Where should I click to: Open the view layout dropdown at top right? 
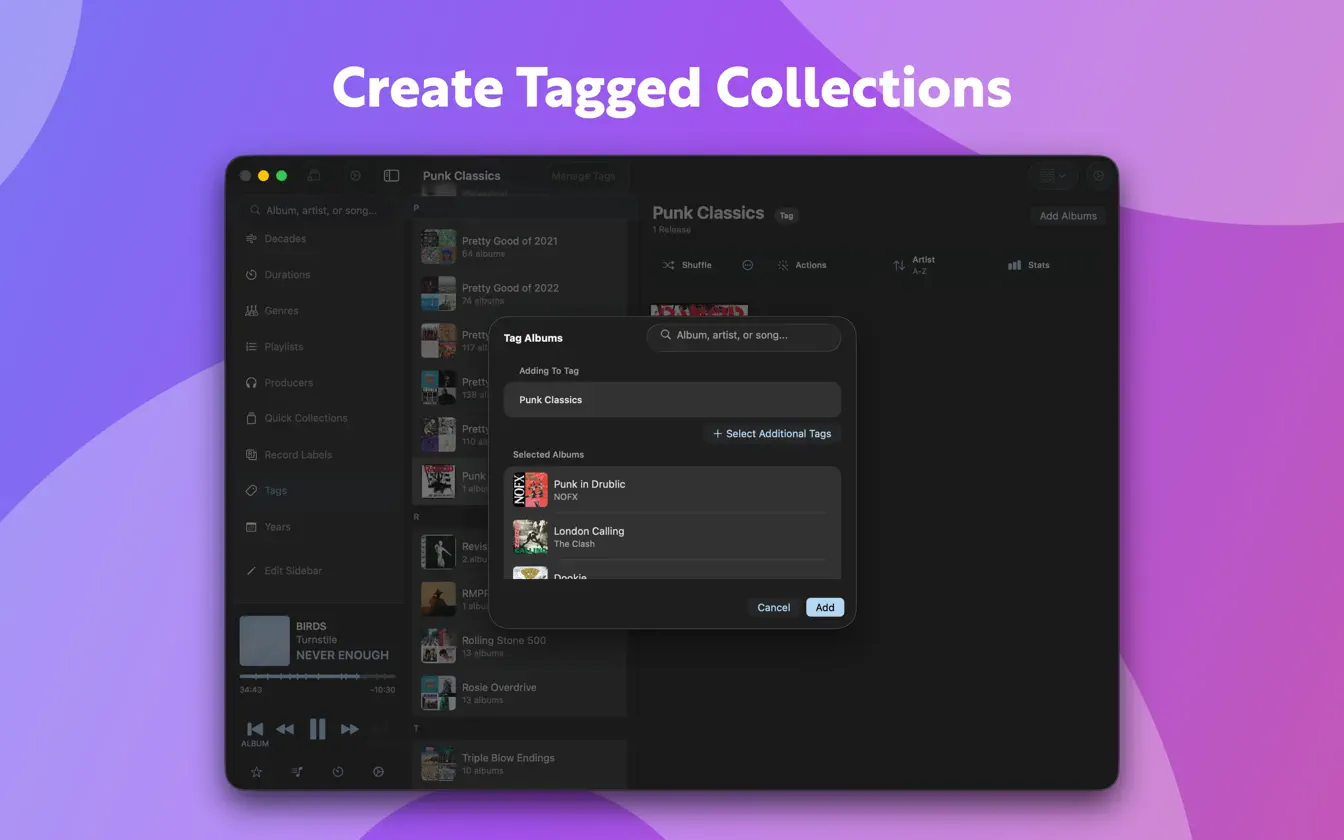[1053, 176]
